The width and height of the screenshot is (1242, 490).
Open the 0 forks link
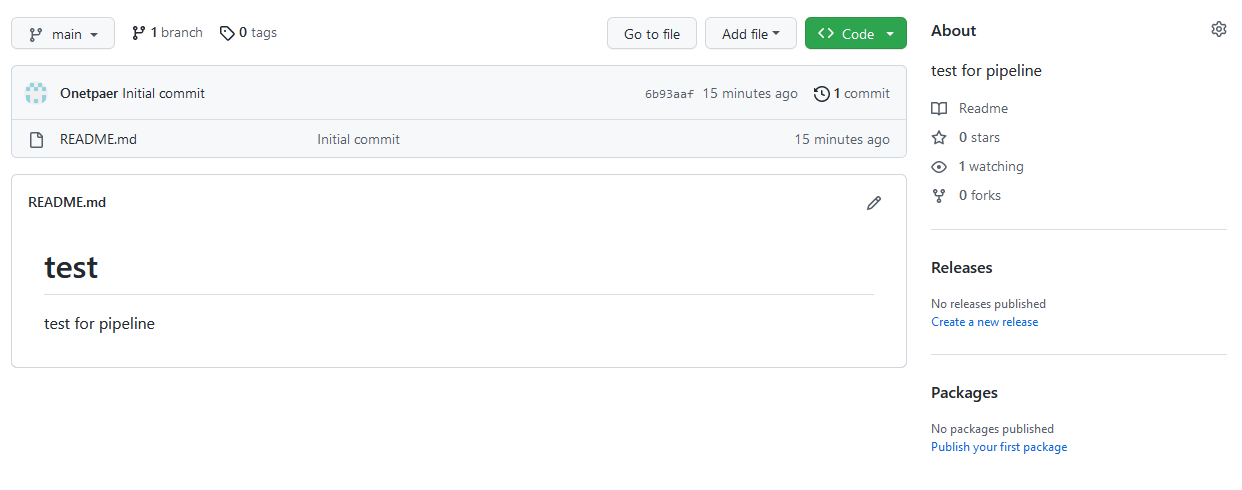click(x=966, y=195)
